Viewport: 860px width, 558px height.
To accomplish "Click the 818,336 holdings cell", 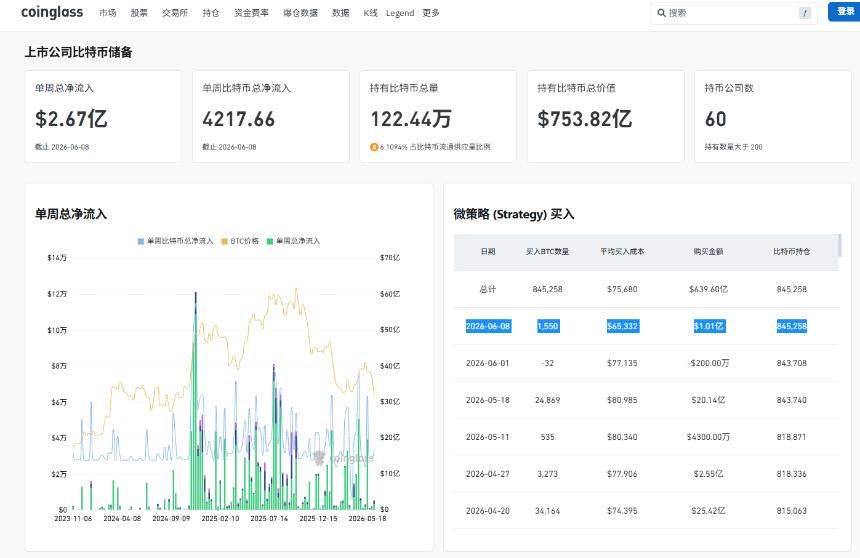I will (791, 474).
